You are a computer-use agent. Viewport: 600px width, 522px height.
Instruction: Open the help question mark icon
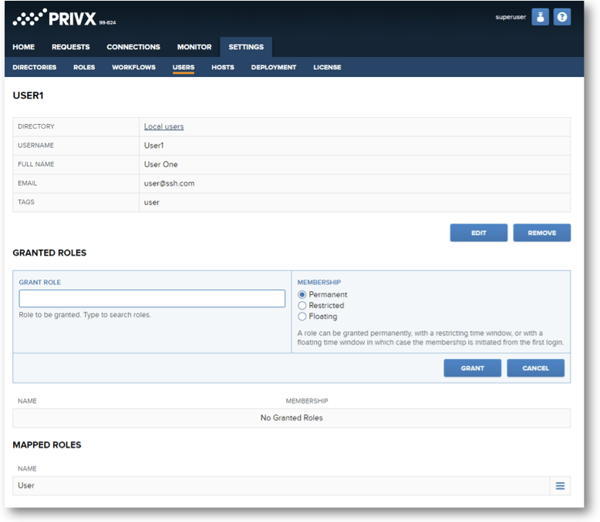click(562, 17)
